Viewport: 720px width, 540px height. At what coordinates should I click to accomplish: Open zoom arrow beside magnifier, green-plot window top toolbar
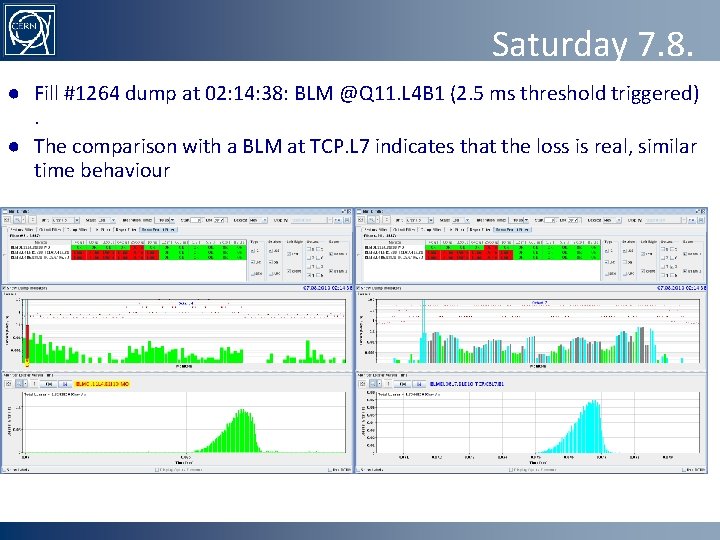pyautogui.click(x=23, y=220)
